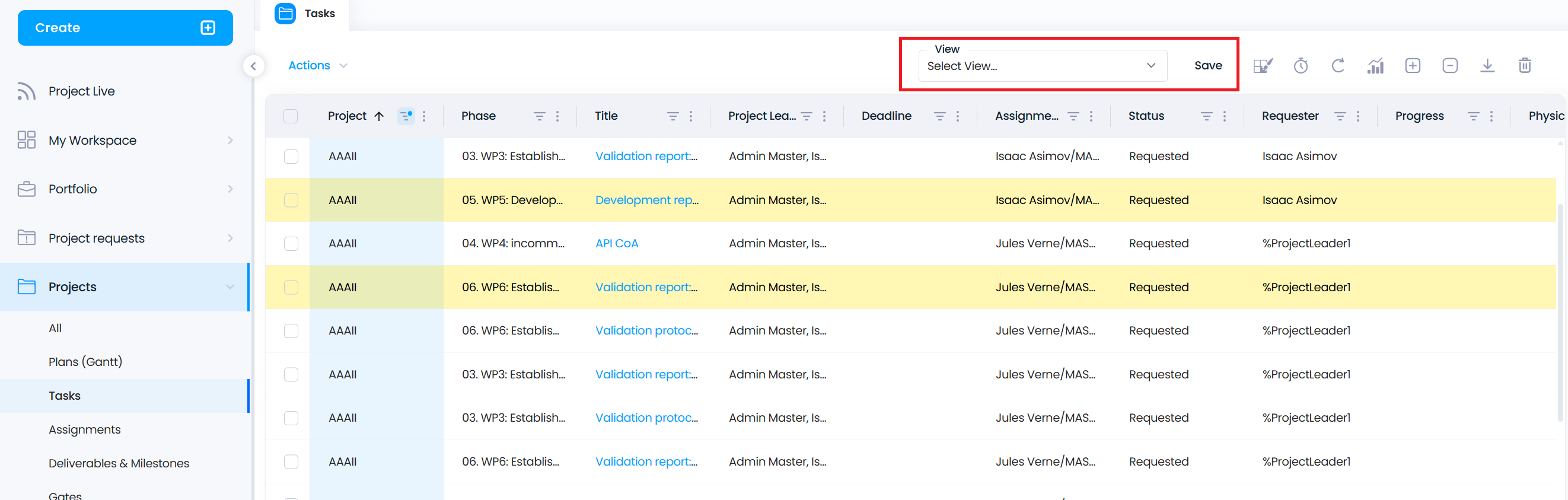
Task: Click the stopwatch timer icon
Action: pos(1300,66)
